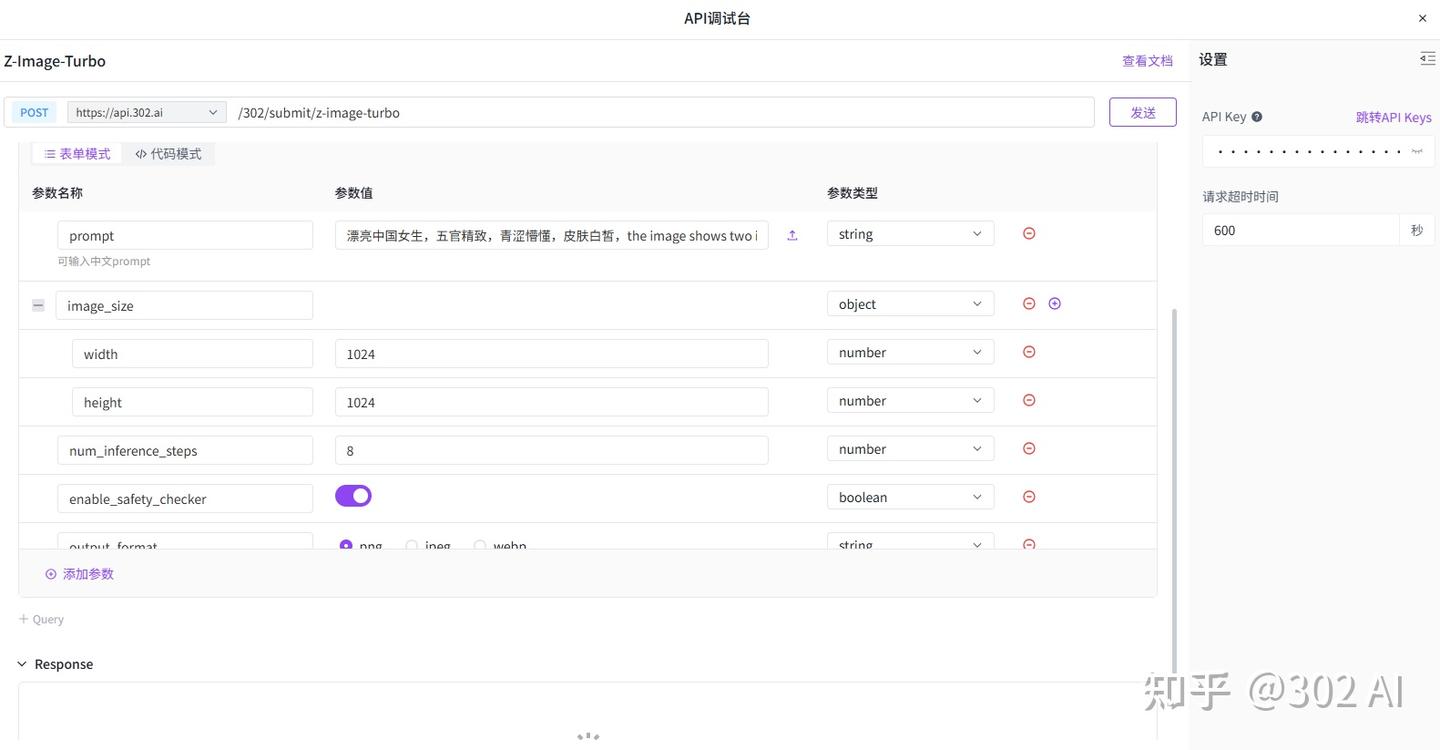Click the 发送 send button

click(x=1143, y=112)
